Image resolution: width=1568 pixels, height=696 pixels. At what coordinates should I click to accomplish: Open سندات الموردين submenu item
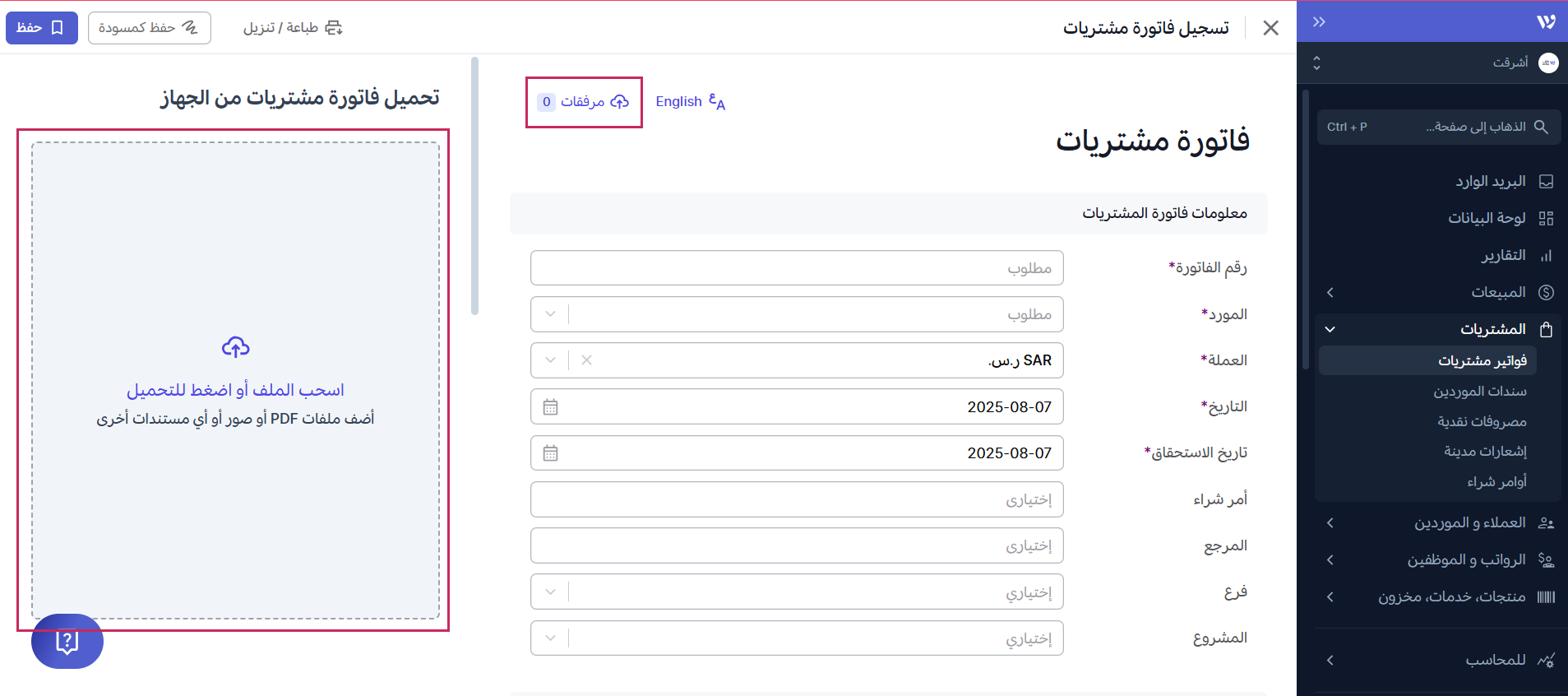[x=1480, y=392]
